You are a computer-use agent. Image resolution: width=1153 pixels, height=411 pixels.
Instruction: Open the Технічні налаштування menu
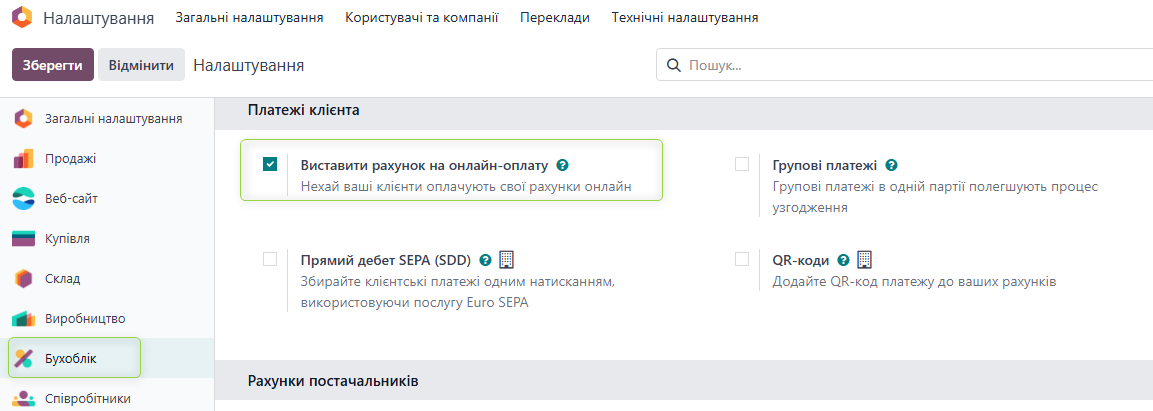pos(684,18)
